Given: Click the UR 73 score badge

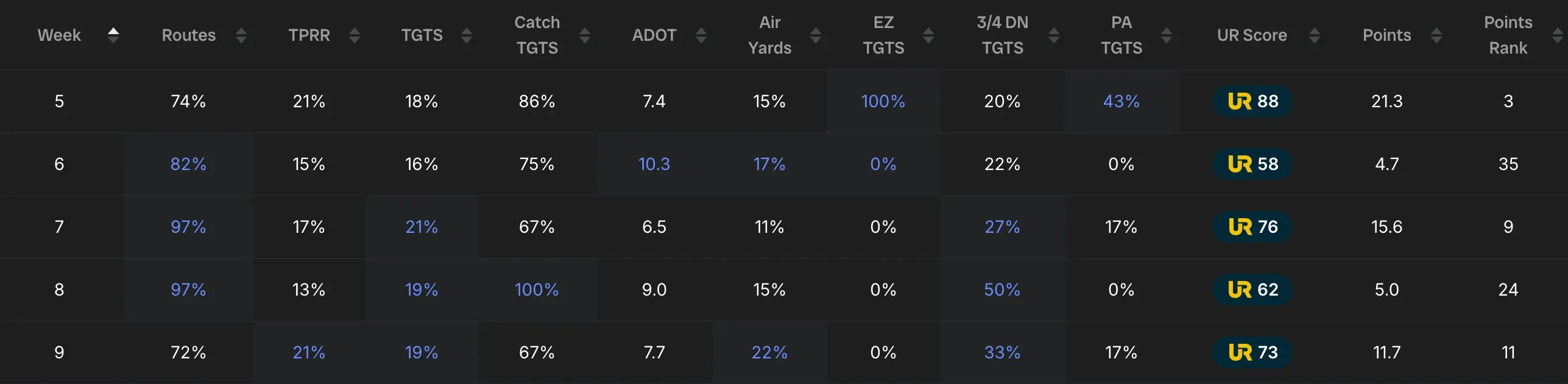Looking at the screenshot, I should (1252, 352).
